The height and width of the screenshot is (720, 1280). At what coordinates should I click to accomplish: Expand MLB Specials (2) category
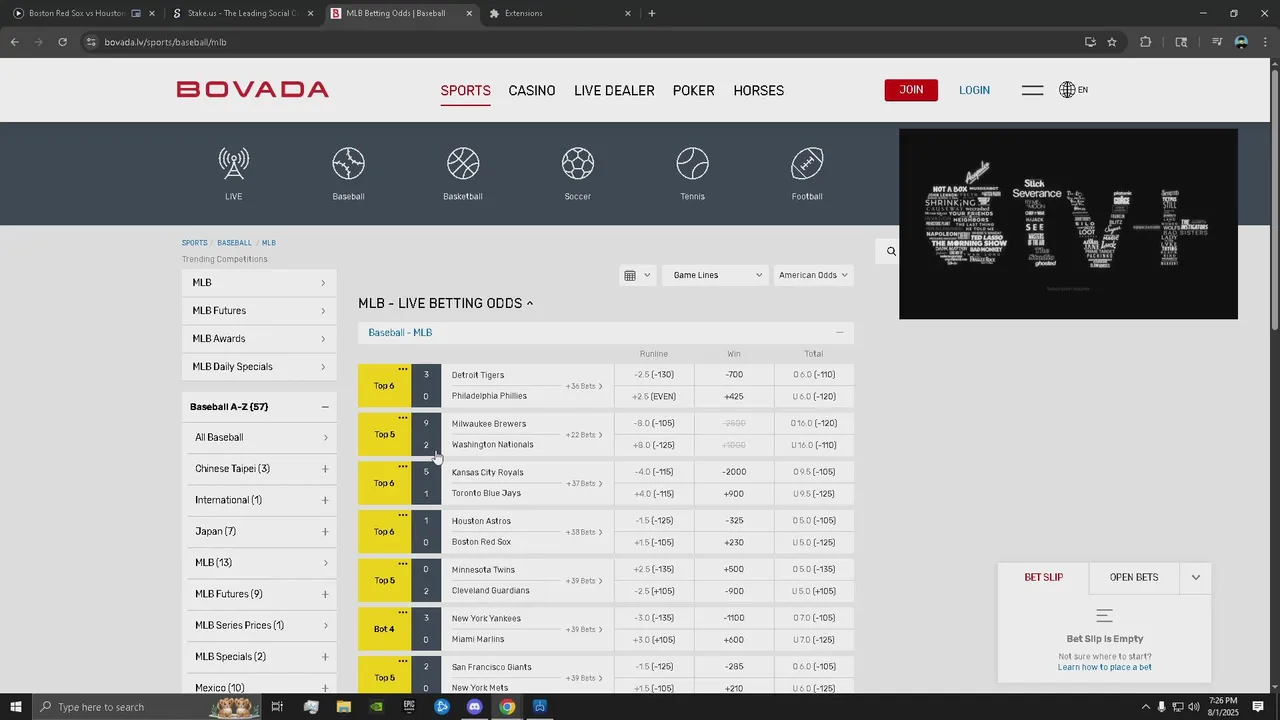pos(325,657)
